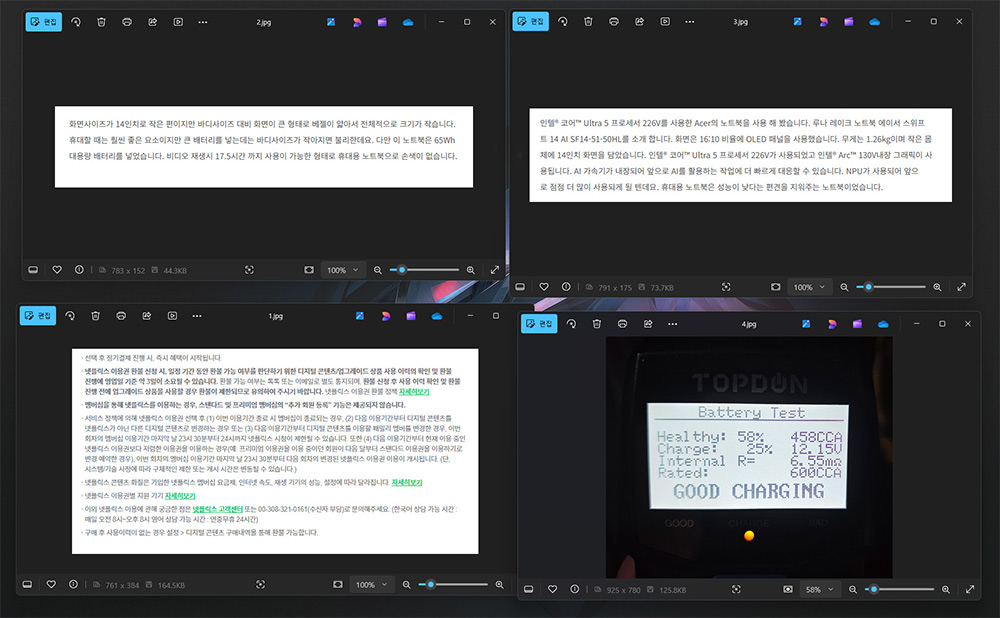This screenshot has height=618, width=1000.
Task: Zoom out in the 1.jpg window
Action: coord(406,584)
